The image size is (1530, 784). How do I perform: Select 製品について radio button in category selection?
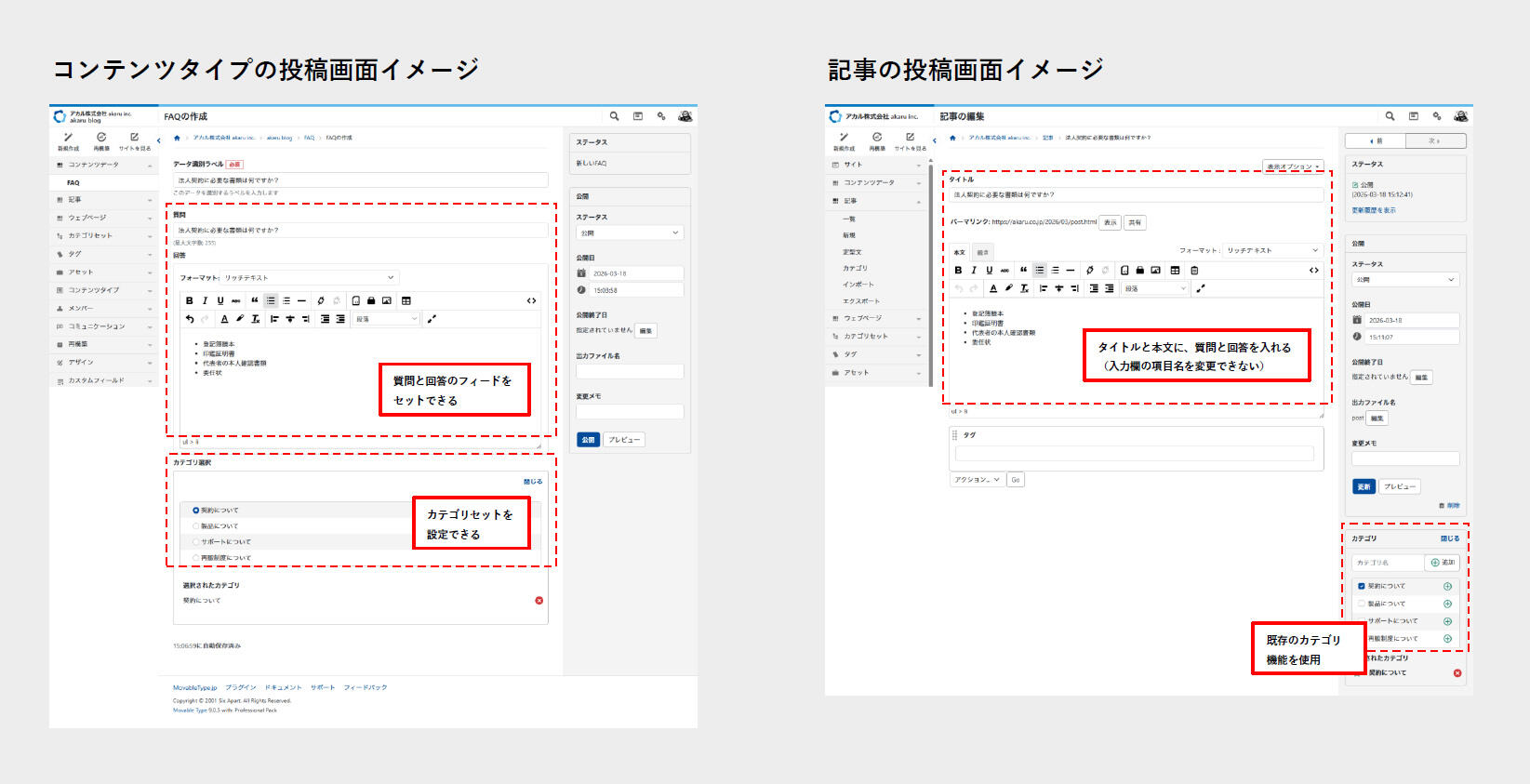(x=196, y=526)
